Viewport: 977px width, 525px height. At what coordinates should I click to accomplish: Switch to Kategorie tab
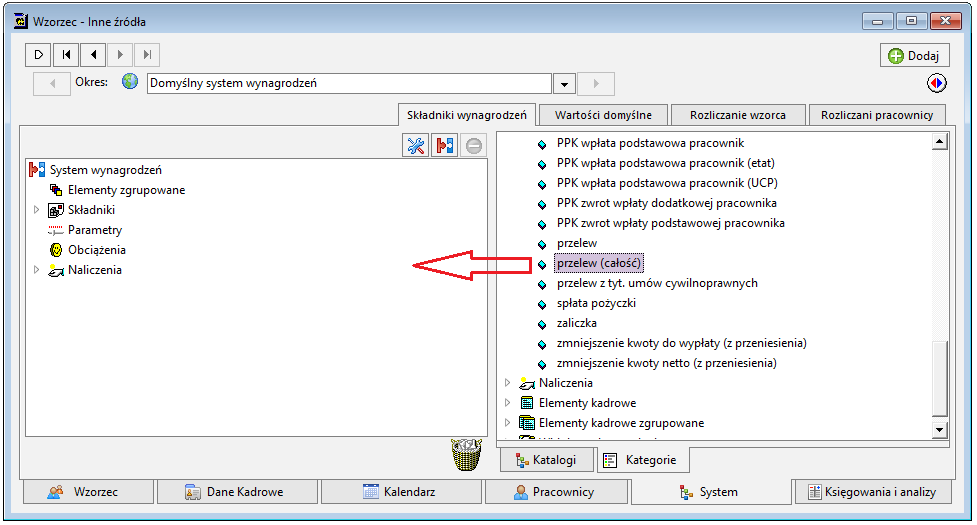pyautogui.click(x=642, y=460)
